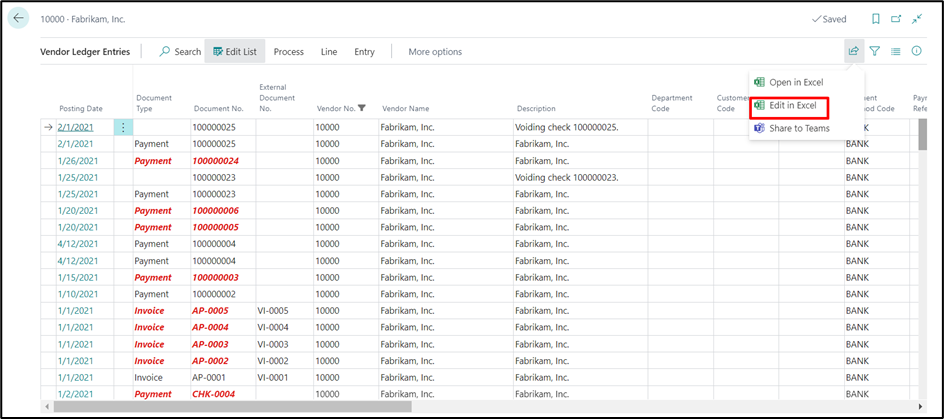Image resolution: width=944 pixels, height=419 pixels.
Task: Select document number 100000003
Action: (216, 278)
